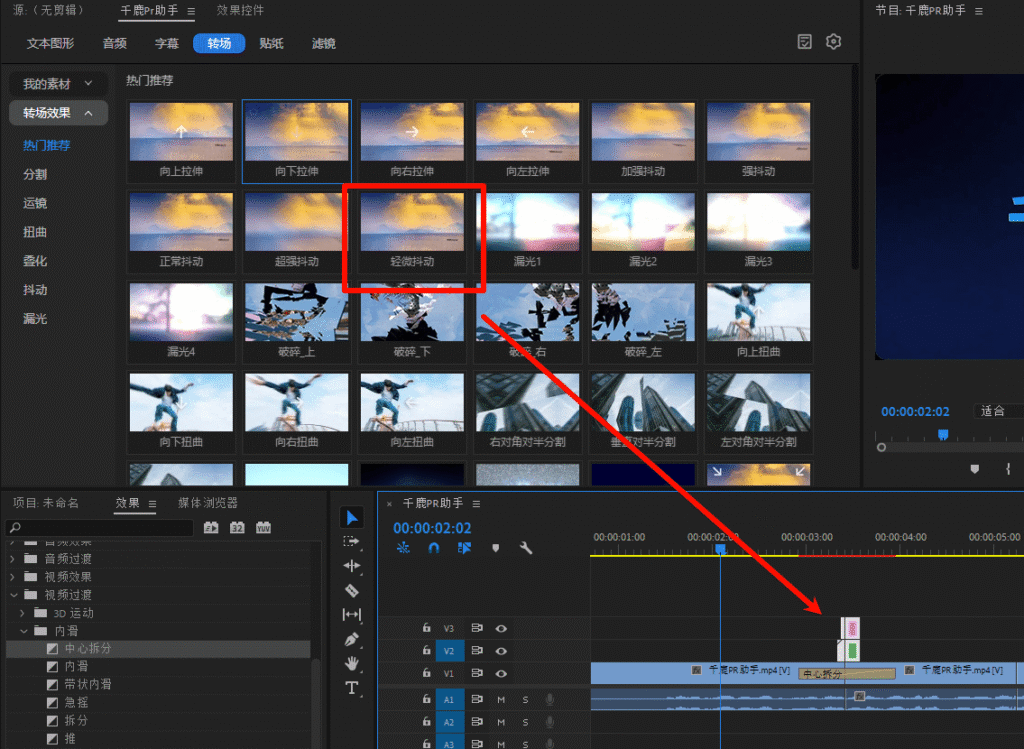The image size is (1024, 749).
Task: Activate the Ripple Edit tool
Action: coord(351,566)
